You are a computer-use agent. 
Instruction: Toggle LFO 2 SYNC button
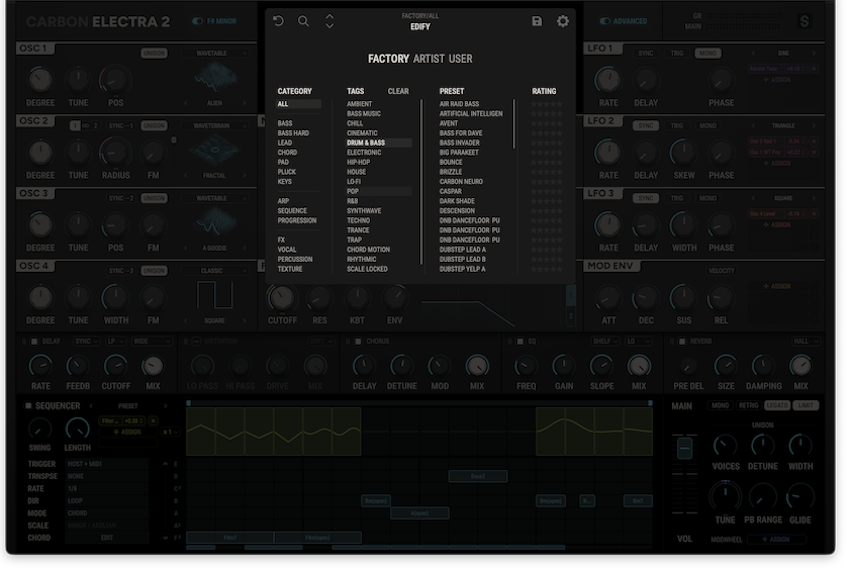pyautogui.click(x=645, y=126)
